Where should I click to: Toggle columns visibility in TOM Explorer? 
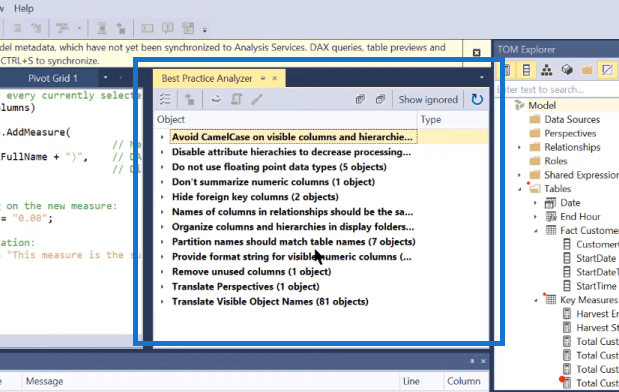pos(526,70)
